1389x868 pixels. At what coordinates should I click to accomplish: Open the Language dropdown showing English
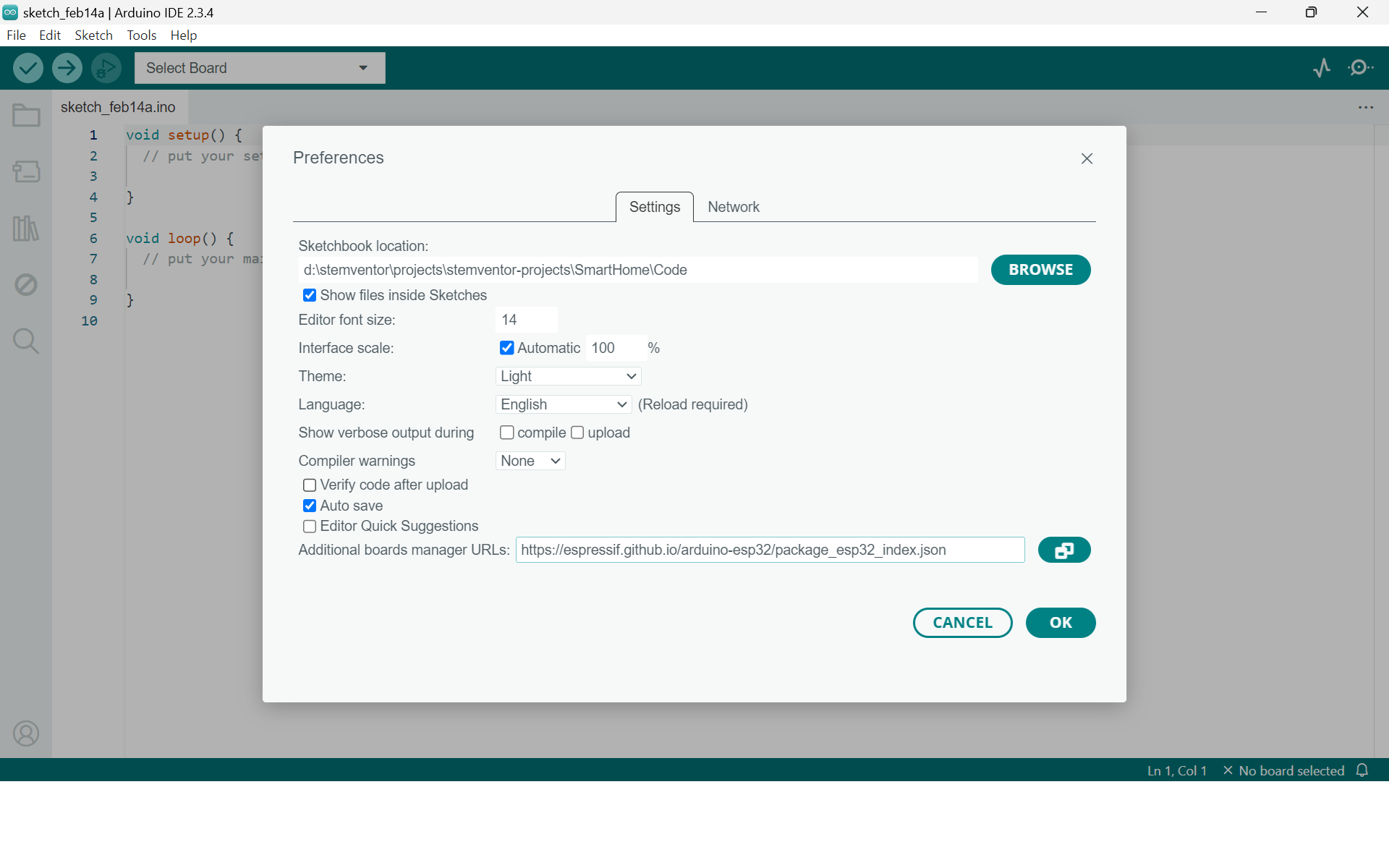tap(564, 404)
